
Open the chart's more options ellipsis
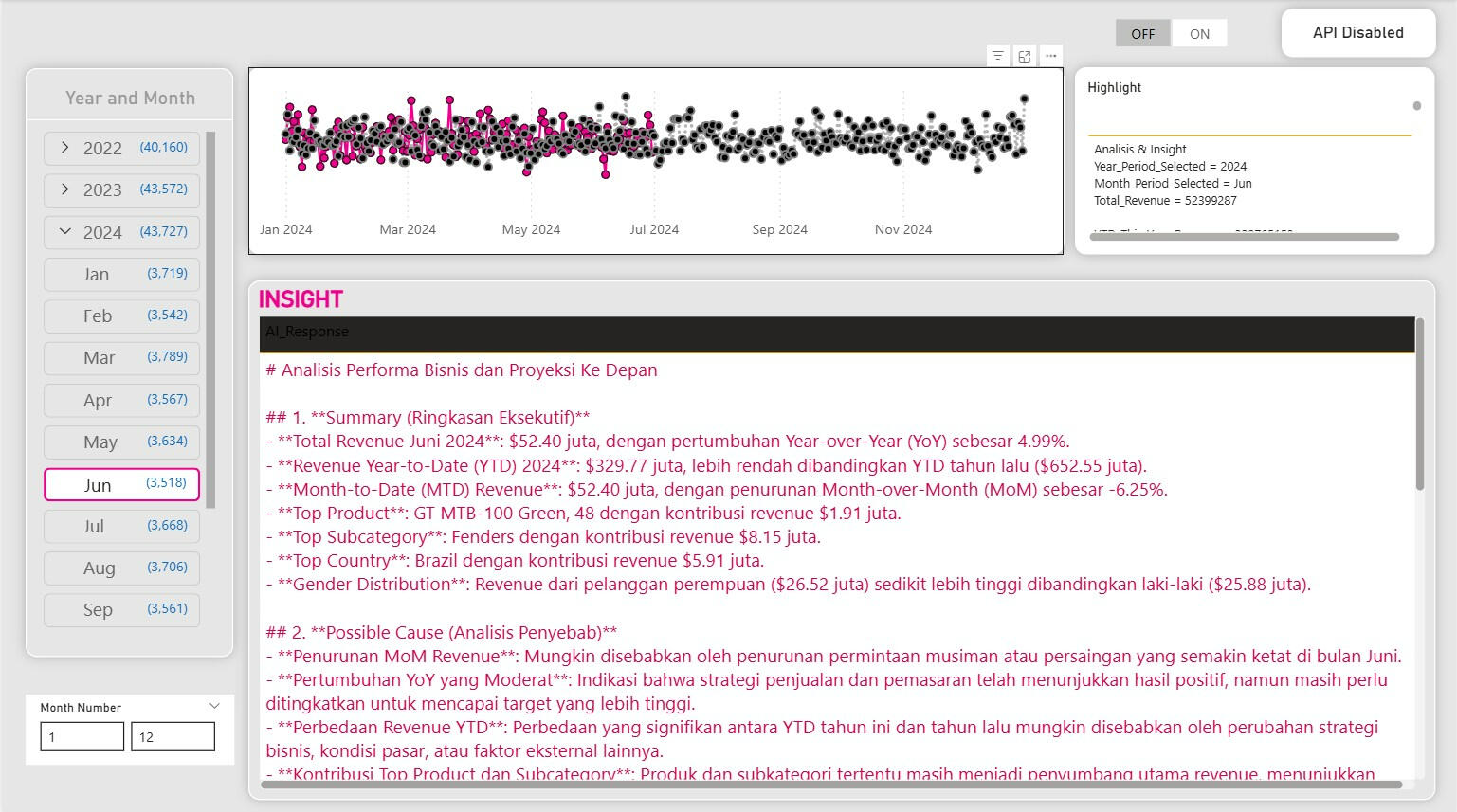point(1051,57)
